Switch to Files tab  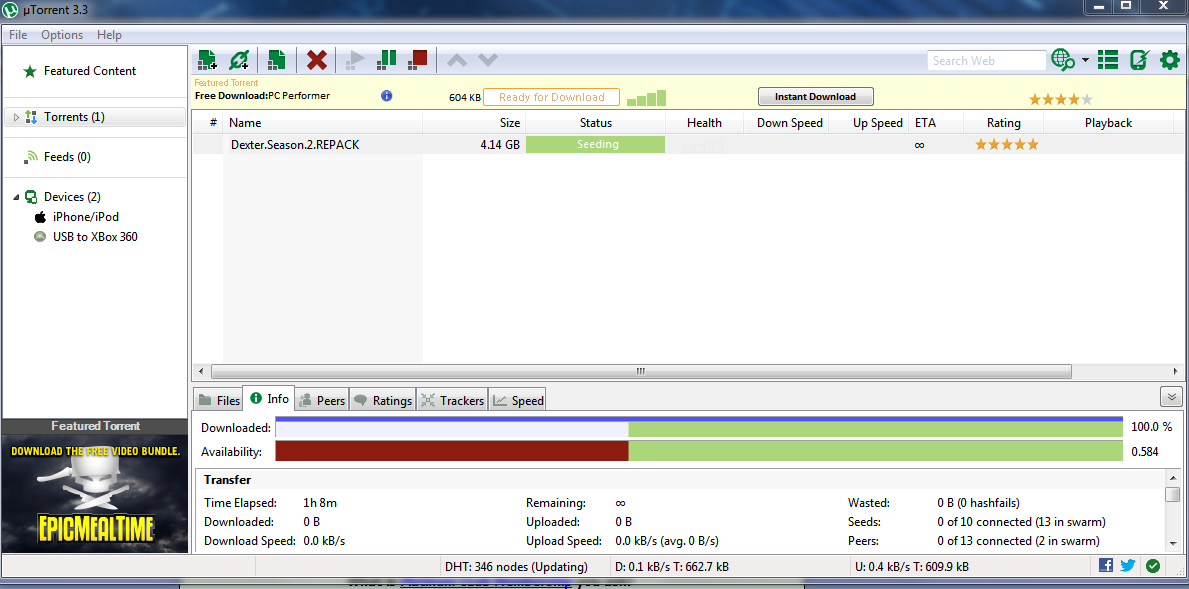click(218, 400)
